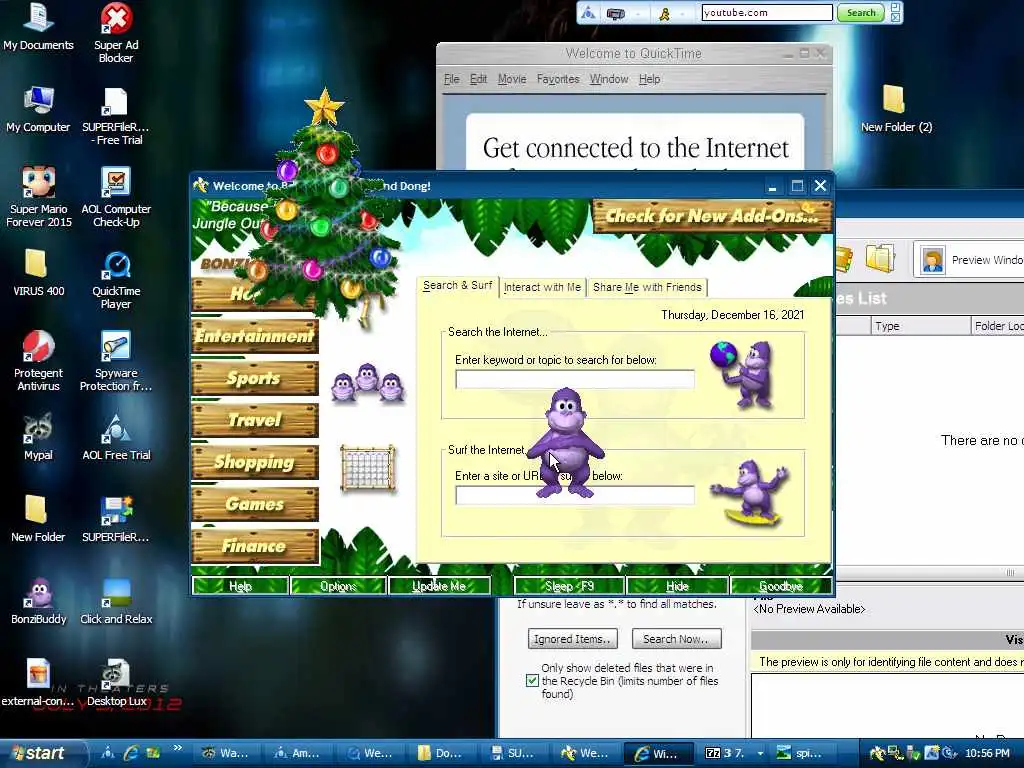Screen dimensions: 1024x768
Task: Select the Click and Relax desktop icon
Action: (116, 601)
